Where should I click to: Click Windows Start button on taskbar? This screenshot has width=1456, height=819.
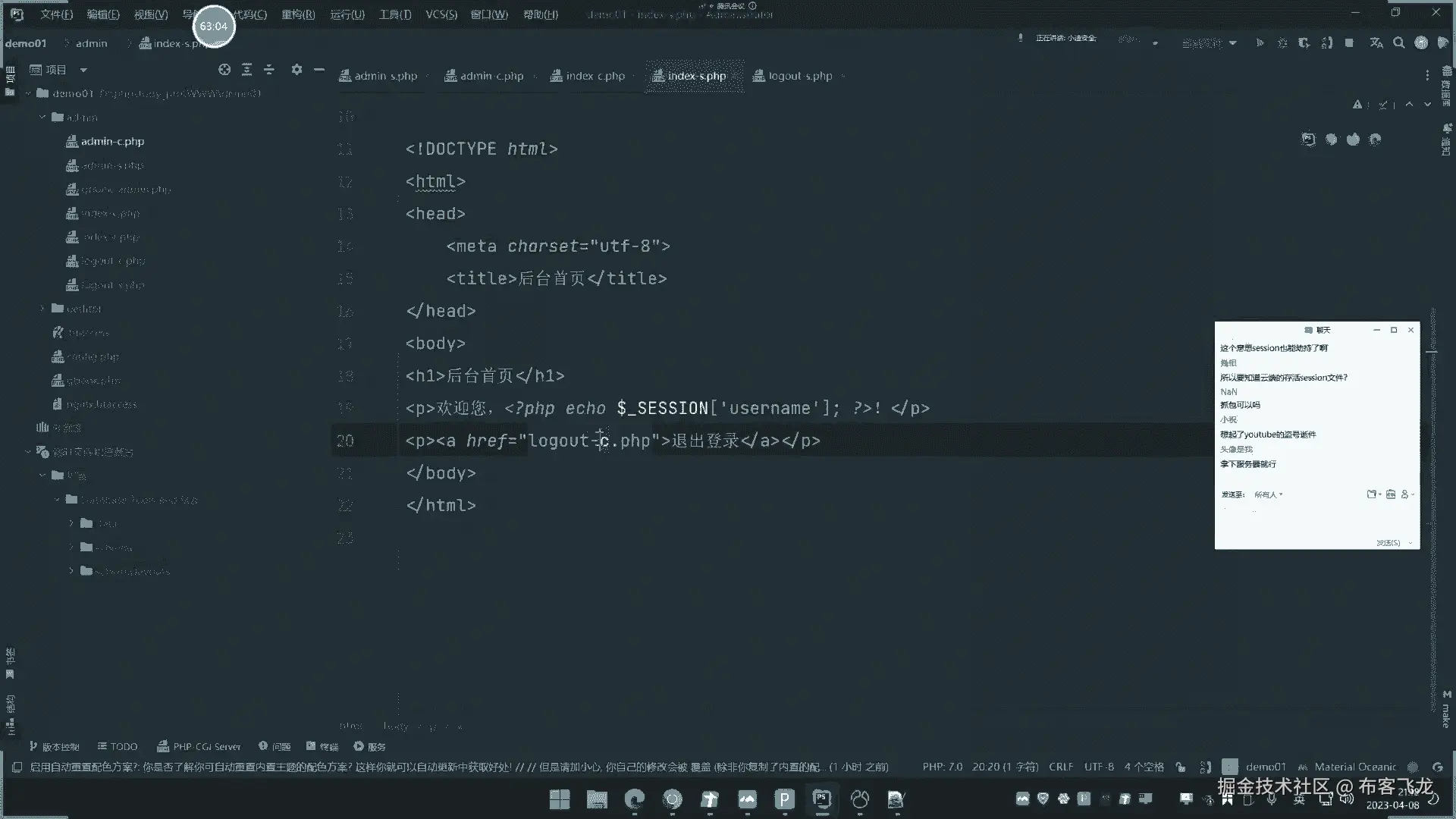pyautogui.click(x=560, y=799)
